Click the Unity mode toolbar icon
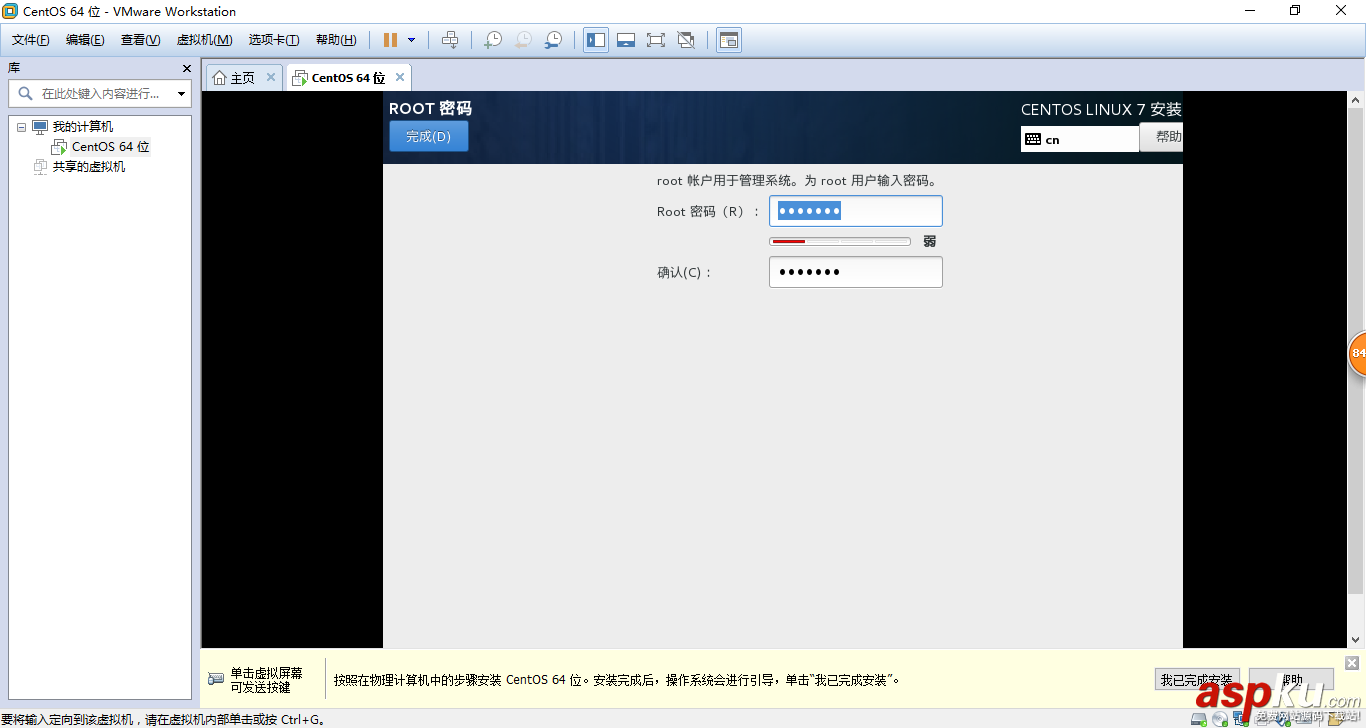 pyautogui.click(x=686, y=40)
